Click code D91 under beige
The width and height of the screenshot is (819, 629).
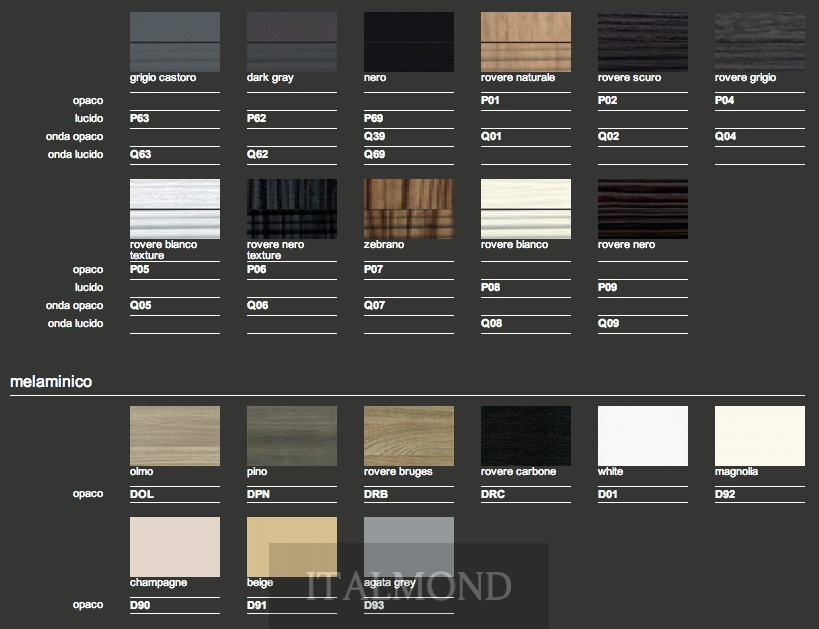[256, 605]
